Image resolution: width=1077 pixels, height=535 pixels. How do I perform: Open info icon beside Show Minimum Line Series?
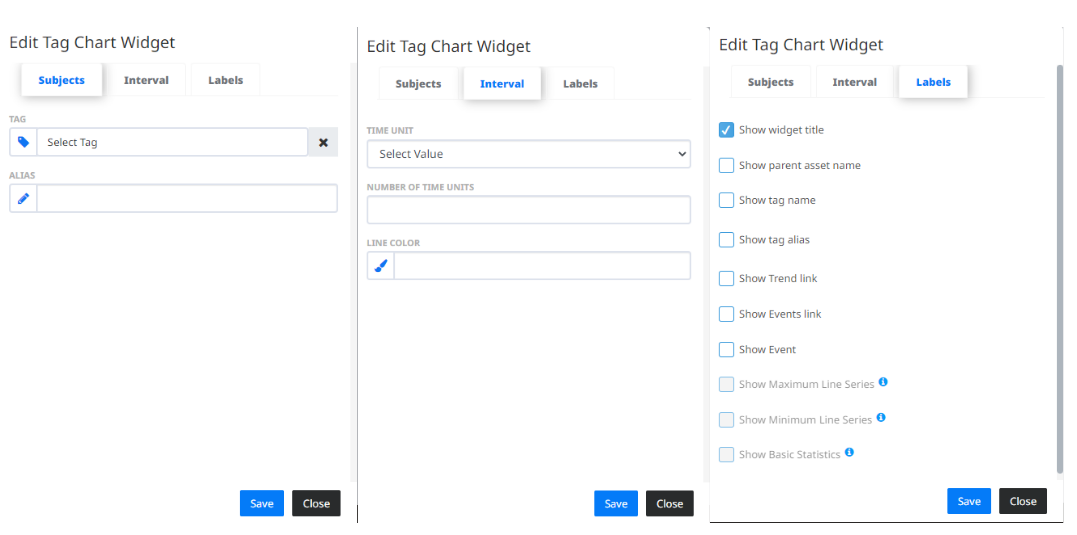(881, 417)
